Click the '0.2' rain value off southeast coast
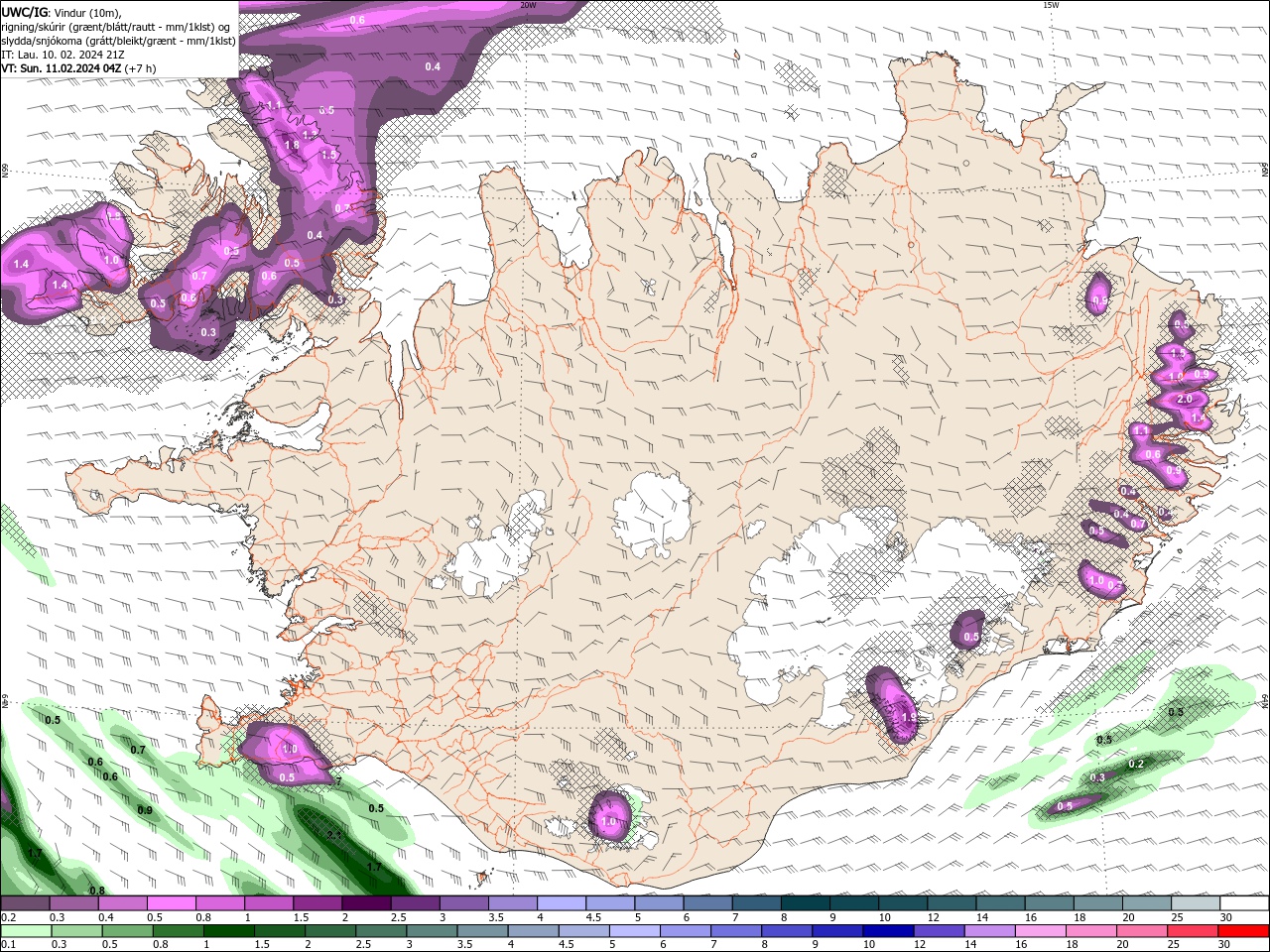1270x952 pixels. (x=1137, y=764)
